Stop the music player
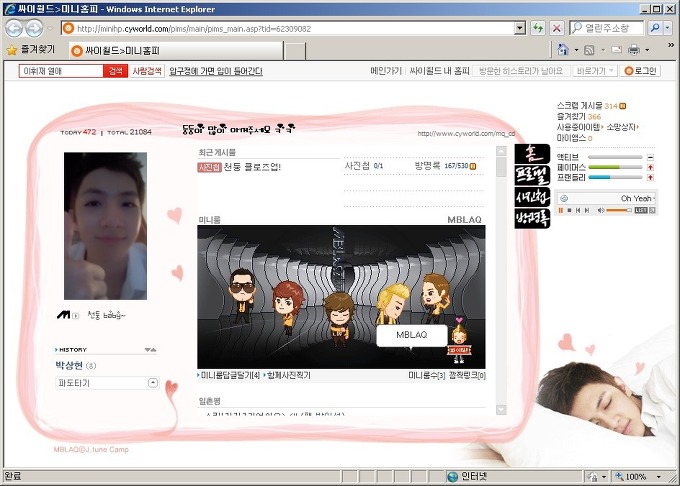Viewport: 680px width, 486px height. click(569, 210)
